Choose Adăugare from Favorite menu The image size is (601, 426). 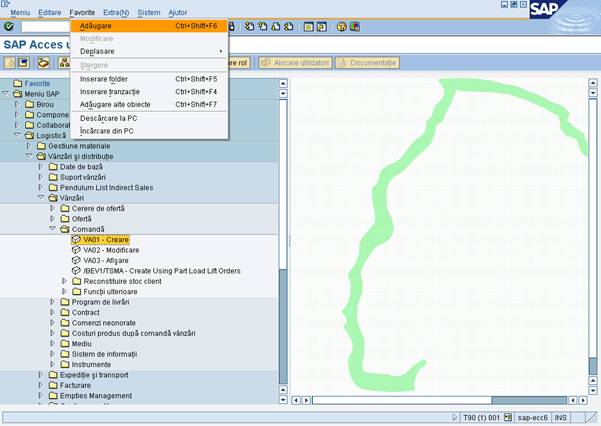coord(149,26)
